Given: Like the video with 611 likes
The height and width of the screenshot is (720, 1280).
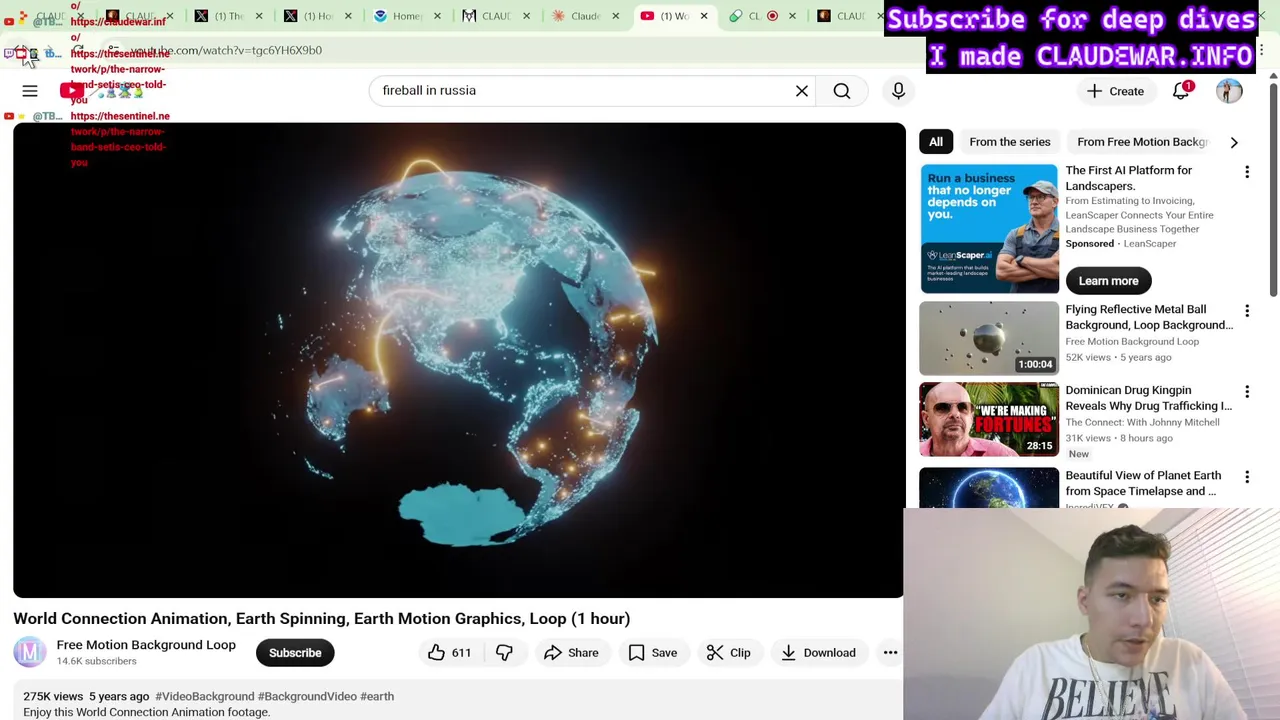Looking at the screenshot, I should [x=449, y=653].
